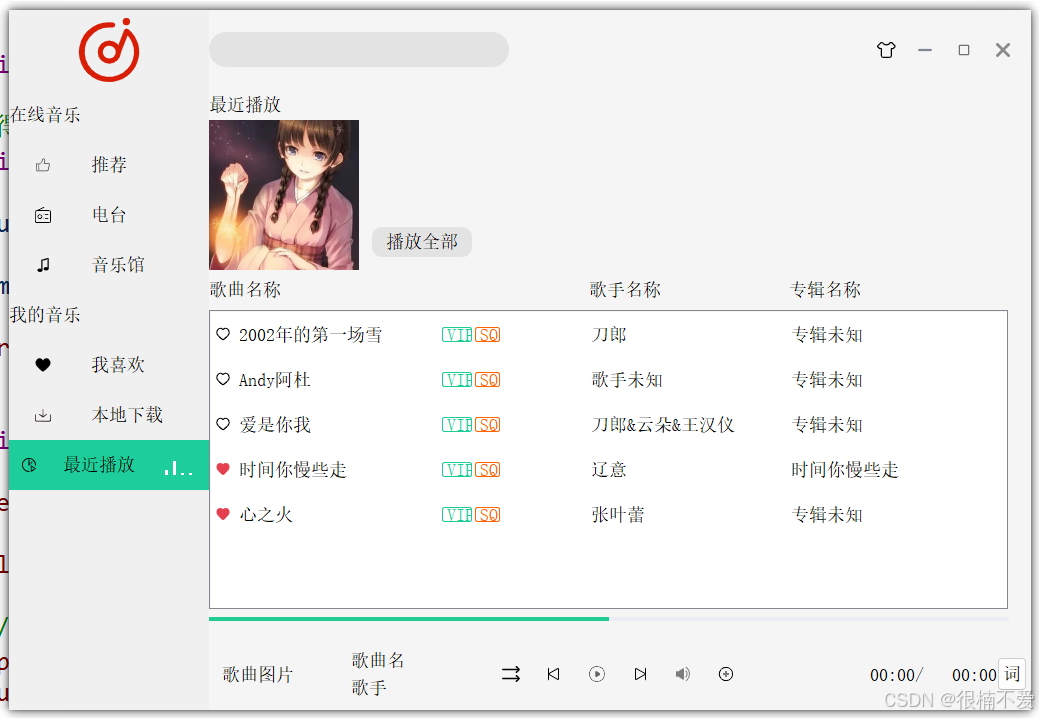Click singer 刀郎&云朵&王汉仪
This screenshot has height=718, width=1039.
pyautogui.click(x=663, y=425)
